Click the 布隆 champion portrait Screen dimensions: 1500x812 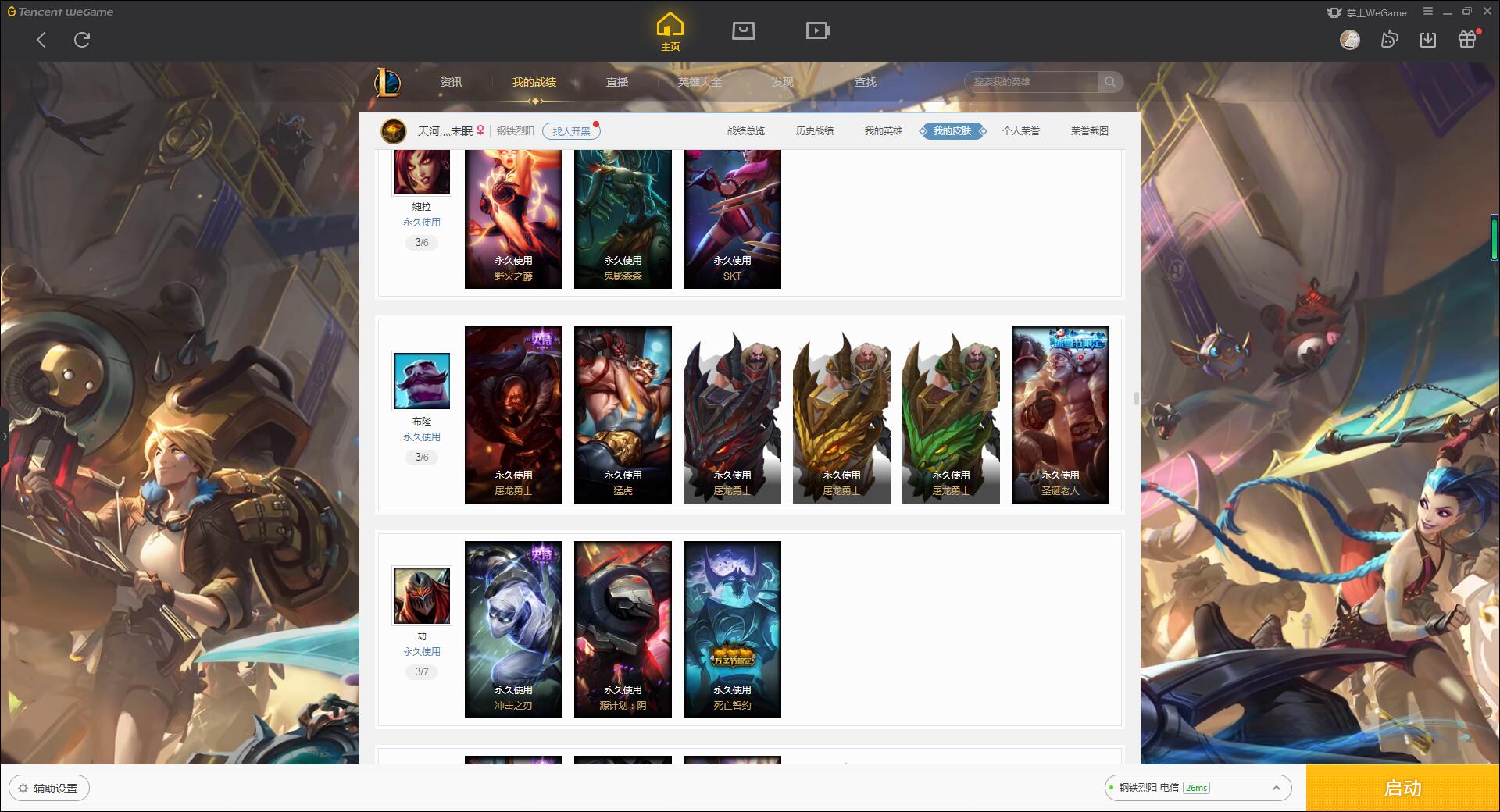[x=422, y=381]
